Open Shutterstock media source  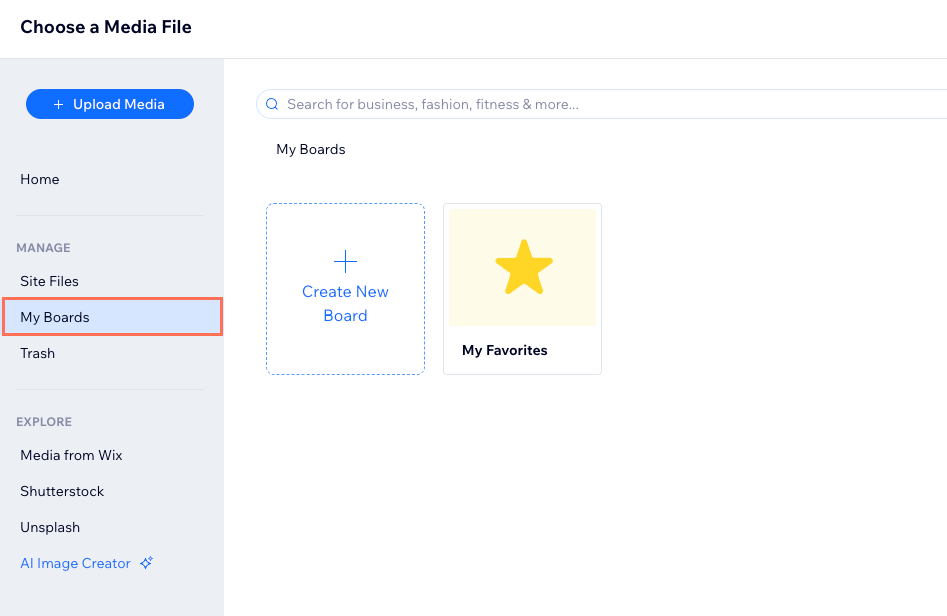point(62,492)
